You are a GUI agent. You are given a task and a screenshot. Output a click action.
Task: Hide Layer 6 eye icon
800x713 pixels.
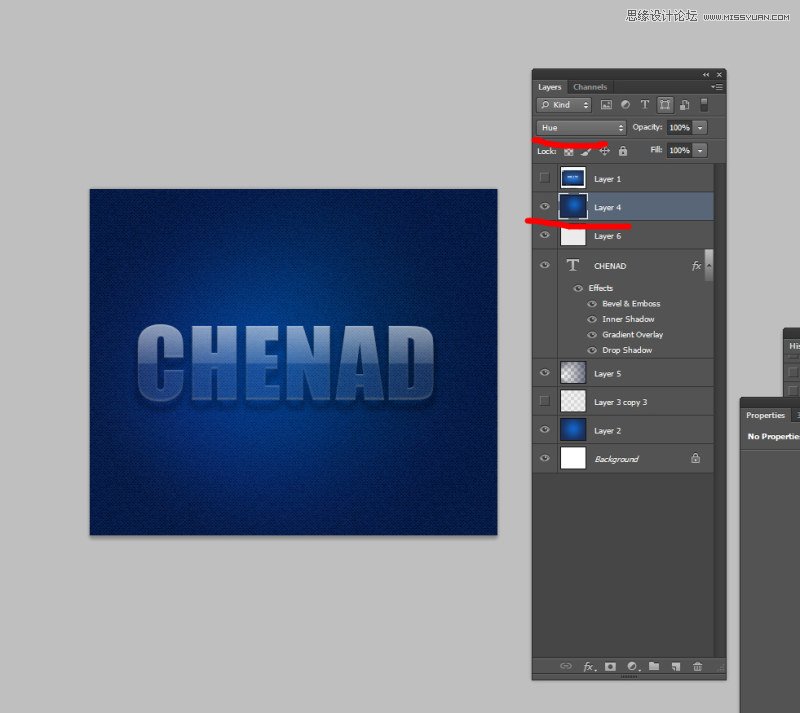(545, 235)
